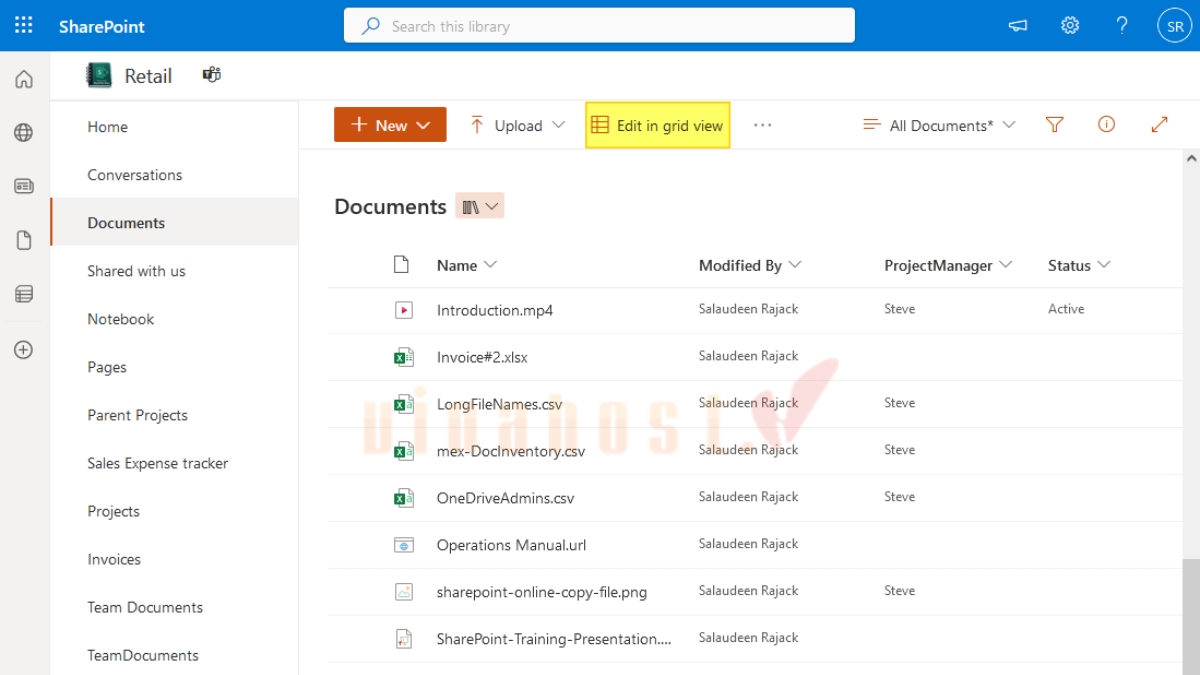
Task: Open the file mex-DocInventory.csv
Action: pyautogui.click(x=511, y=451)
